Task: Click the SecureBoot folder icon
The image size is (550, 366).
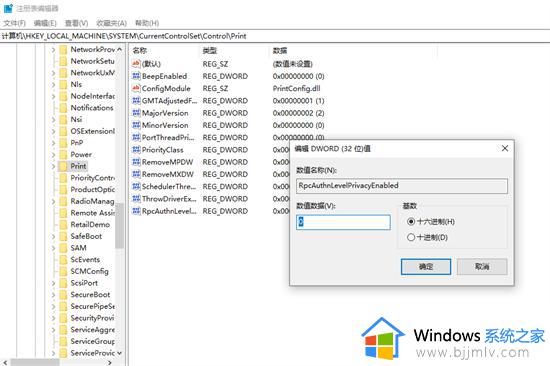Action: click(x=63, y=295)
